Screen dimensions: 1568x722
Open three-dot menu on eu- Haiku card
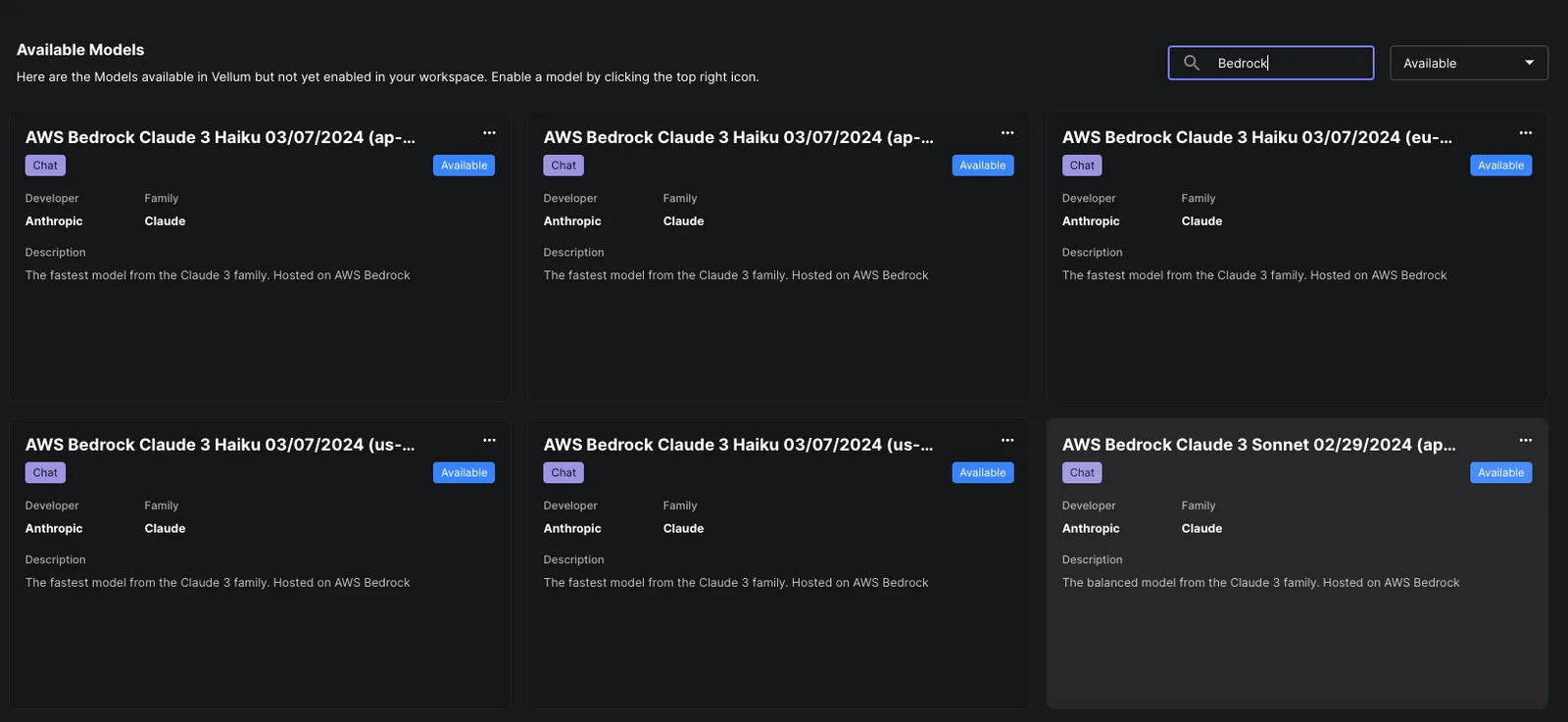[x=1526, y=133]
